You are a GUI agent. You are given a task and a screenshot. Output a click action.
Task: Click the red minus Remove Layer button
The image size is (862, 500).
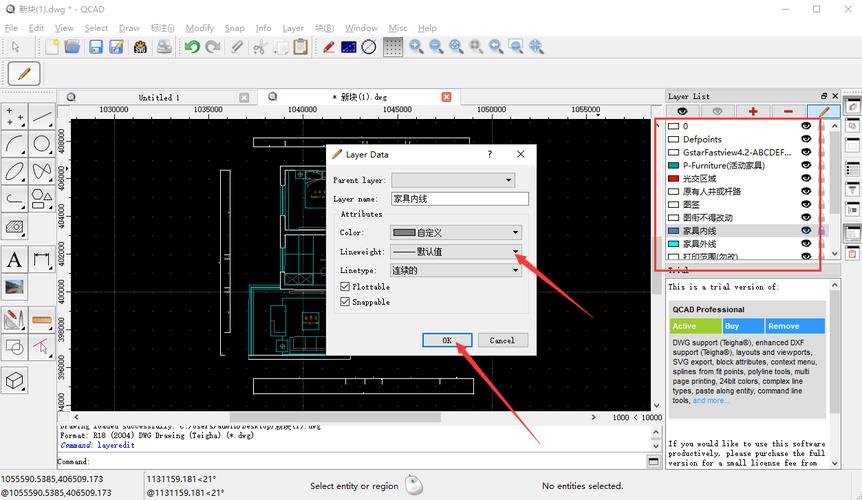click(x=788, y=112)
